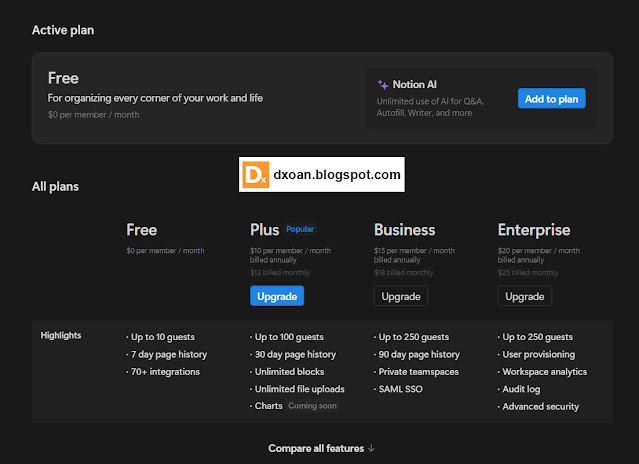Screen dimensions: 639x464
Task: Click the Popular badge next to Plus
Action: click(x=300, y=229)
